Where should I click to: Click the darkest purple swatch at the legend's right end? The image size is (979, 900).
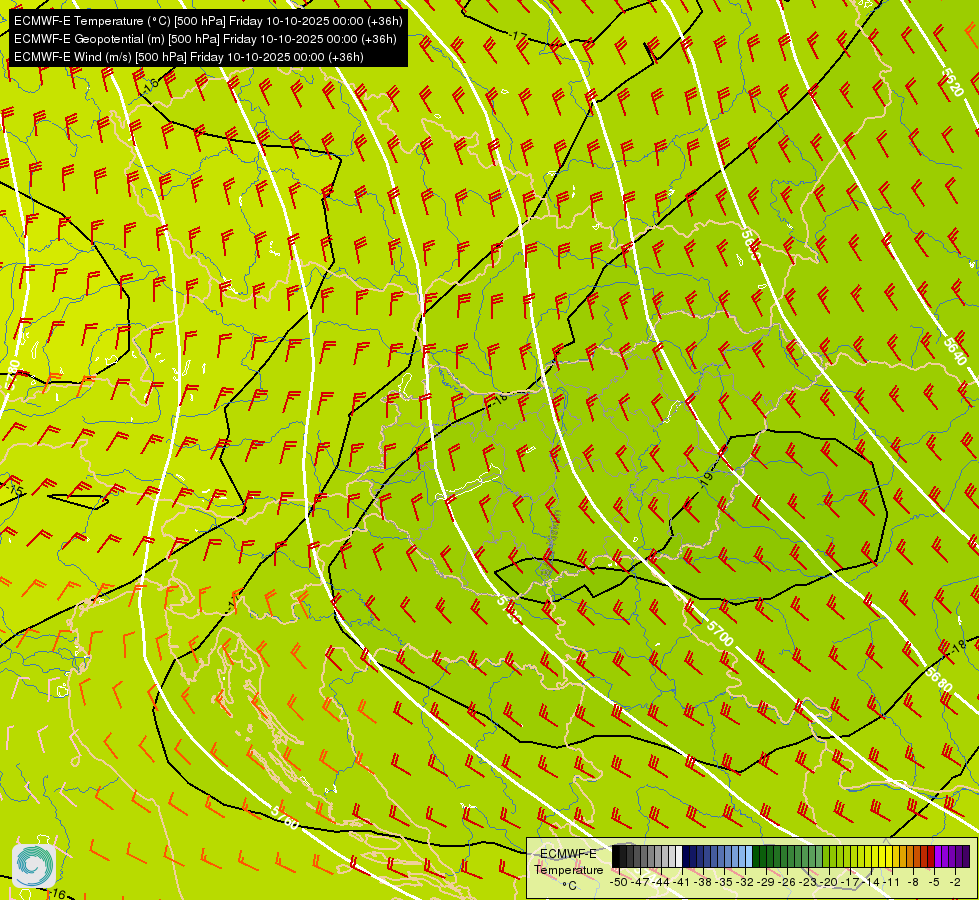tap(967, 856)
